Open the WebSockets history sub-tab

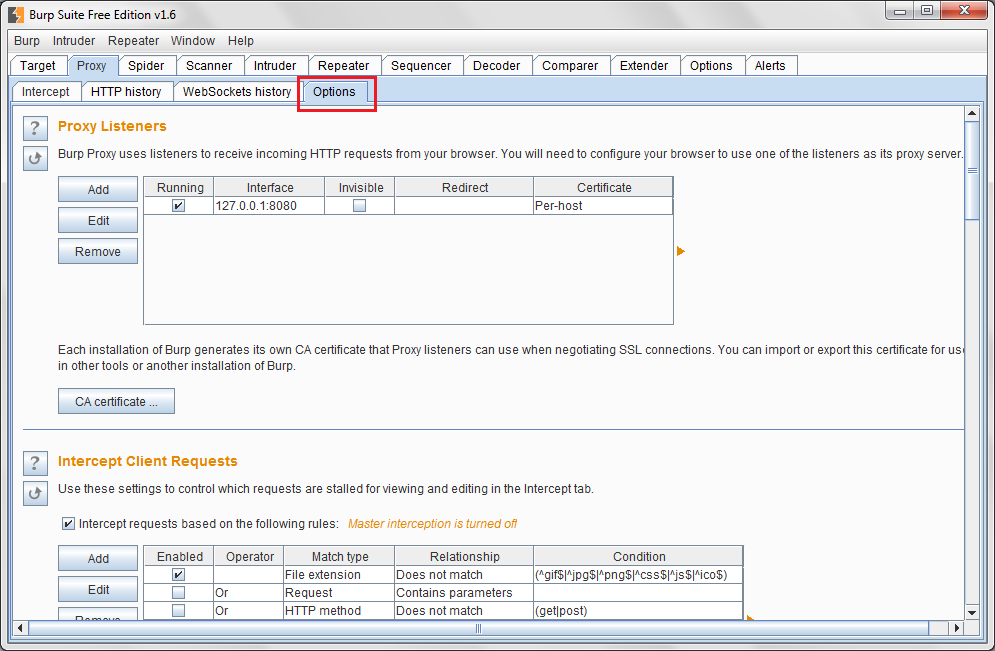[x=237, y=91]
